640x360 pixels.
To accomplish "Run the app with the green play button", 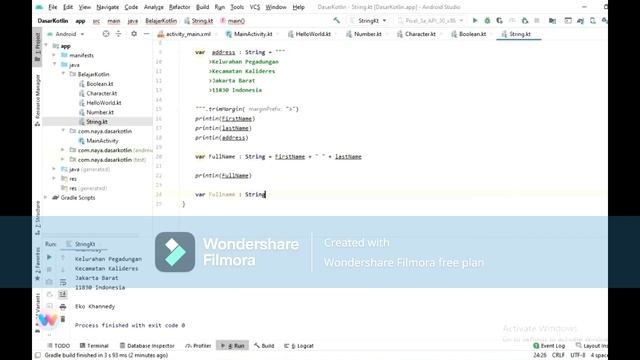I will [475, 20].
